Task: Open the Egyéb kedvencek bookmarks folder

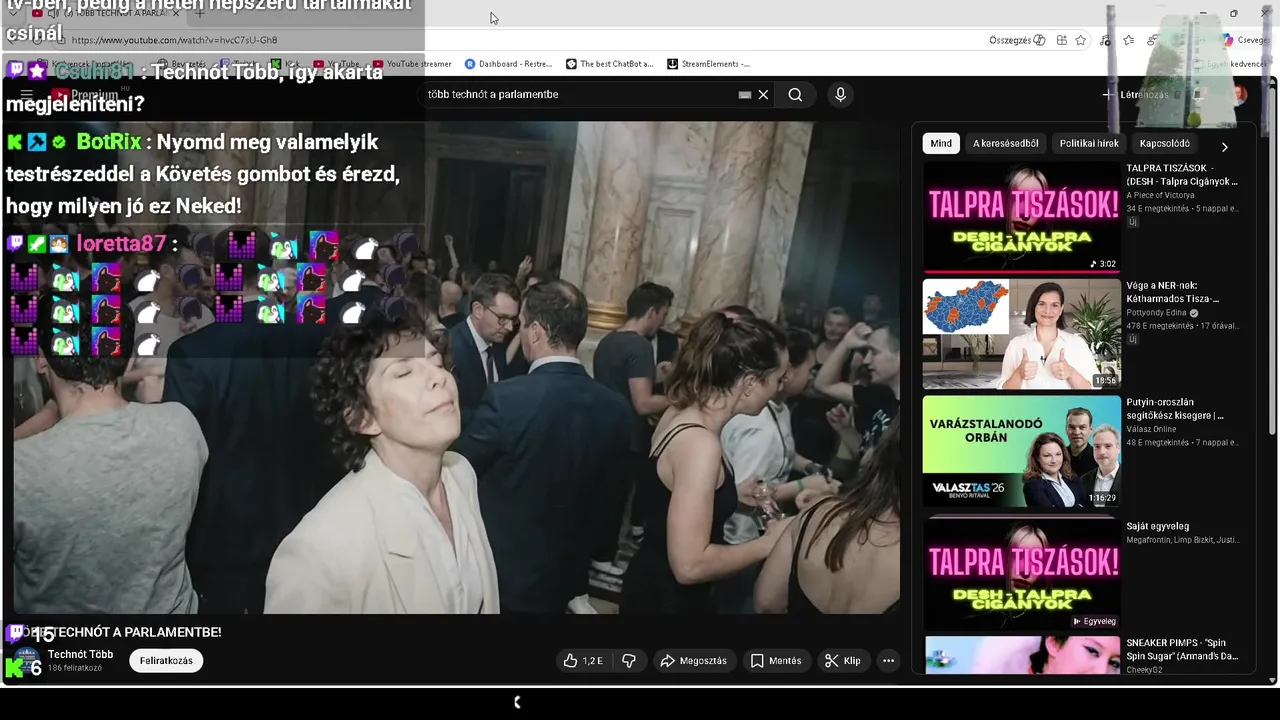Action: pos(1236,64)
